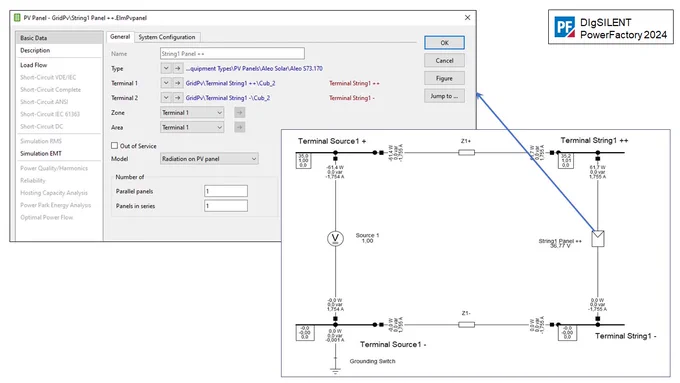Click the Grounding Switch label
Screen dimensions: 680x383
373,361
